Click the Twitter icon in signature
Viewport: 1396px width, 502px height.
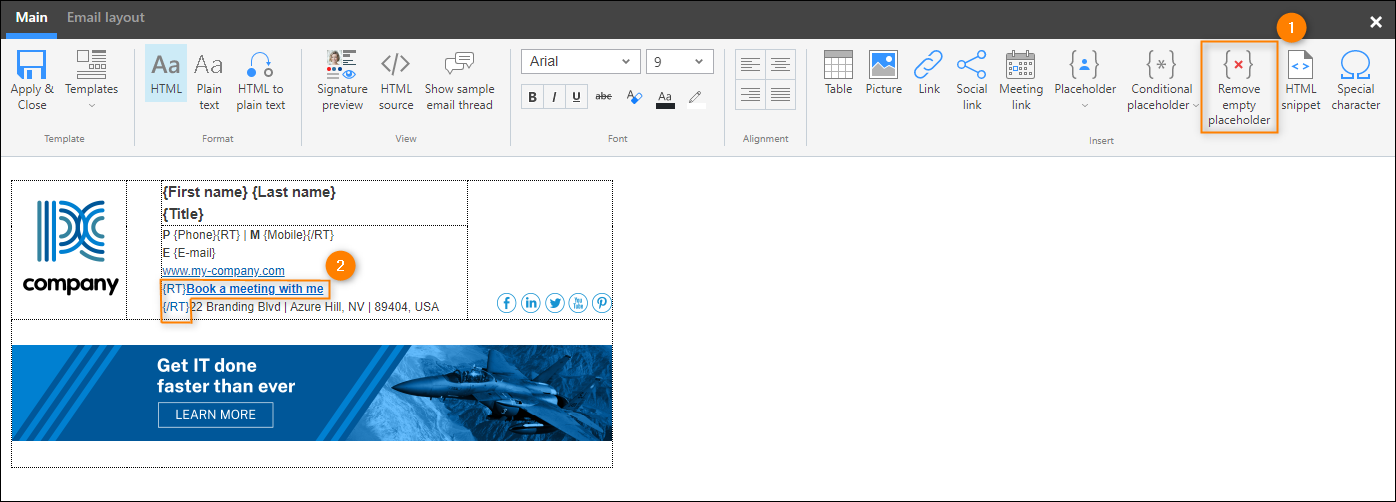pos(555,303)
